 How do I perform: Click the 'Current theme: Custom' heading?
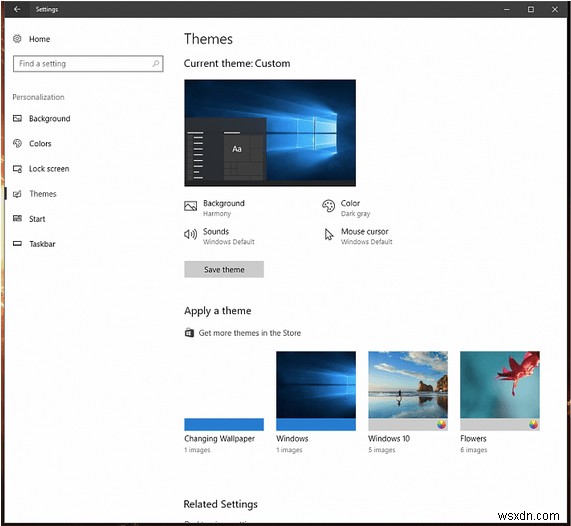[237, 63]
